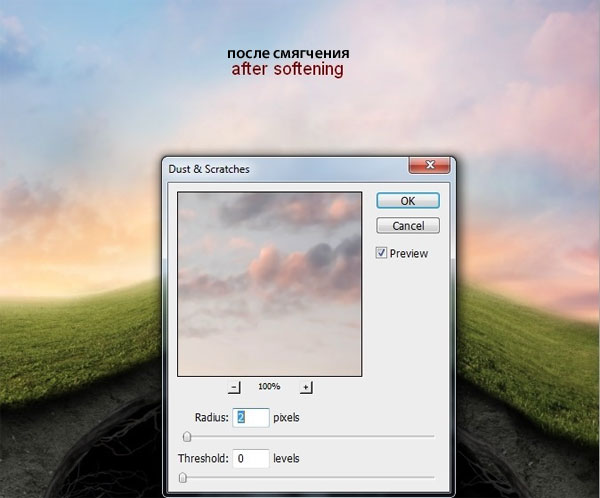Zoom in the filter preview with plus
The image size is (600, 498).
pos(306,387)
